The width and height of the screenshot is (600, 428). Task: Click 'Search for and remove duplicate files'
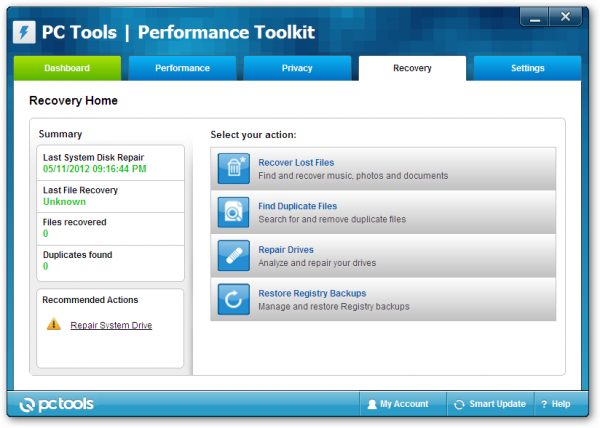coord(332,219)
